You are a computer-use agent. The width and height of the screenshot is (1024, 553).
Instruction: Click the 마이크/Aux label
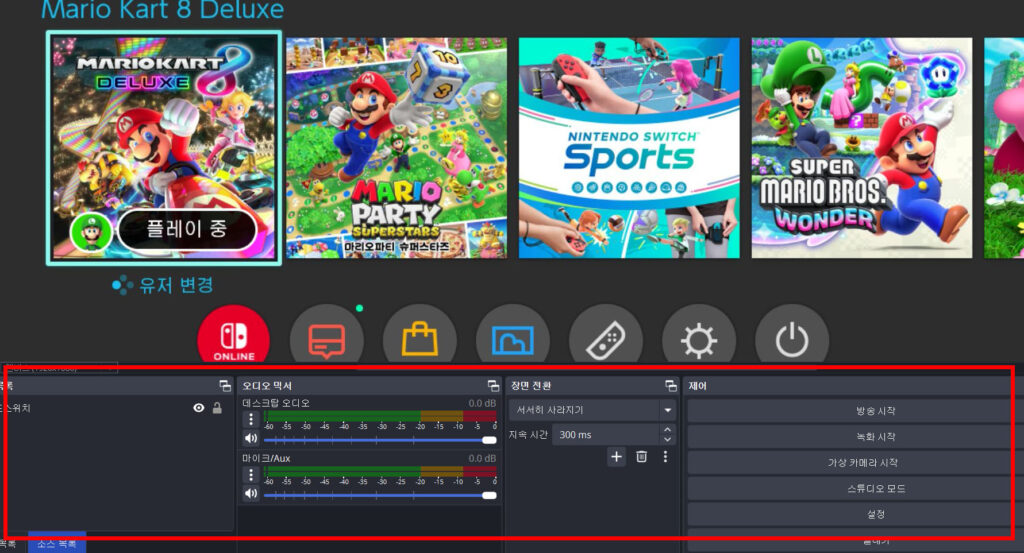266,458
